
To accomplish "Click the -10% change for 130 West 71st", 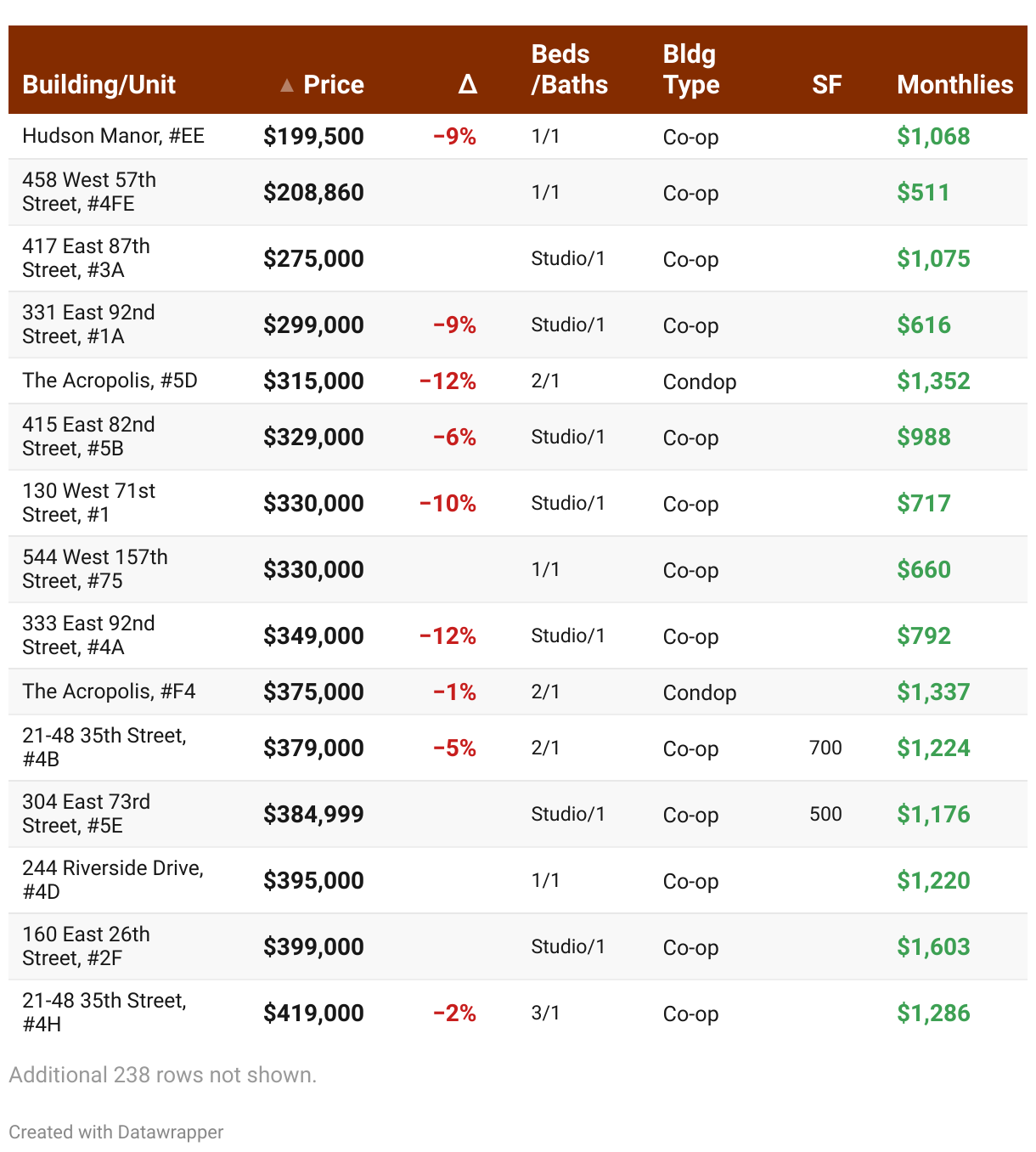I will [448, 504].
